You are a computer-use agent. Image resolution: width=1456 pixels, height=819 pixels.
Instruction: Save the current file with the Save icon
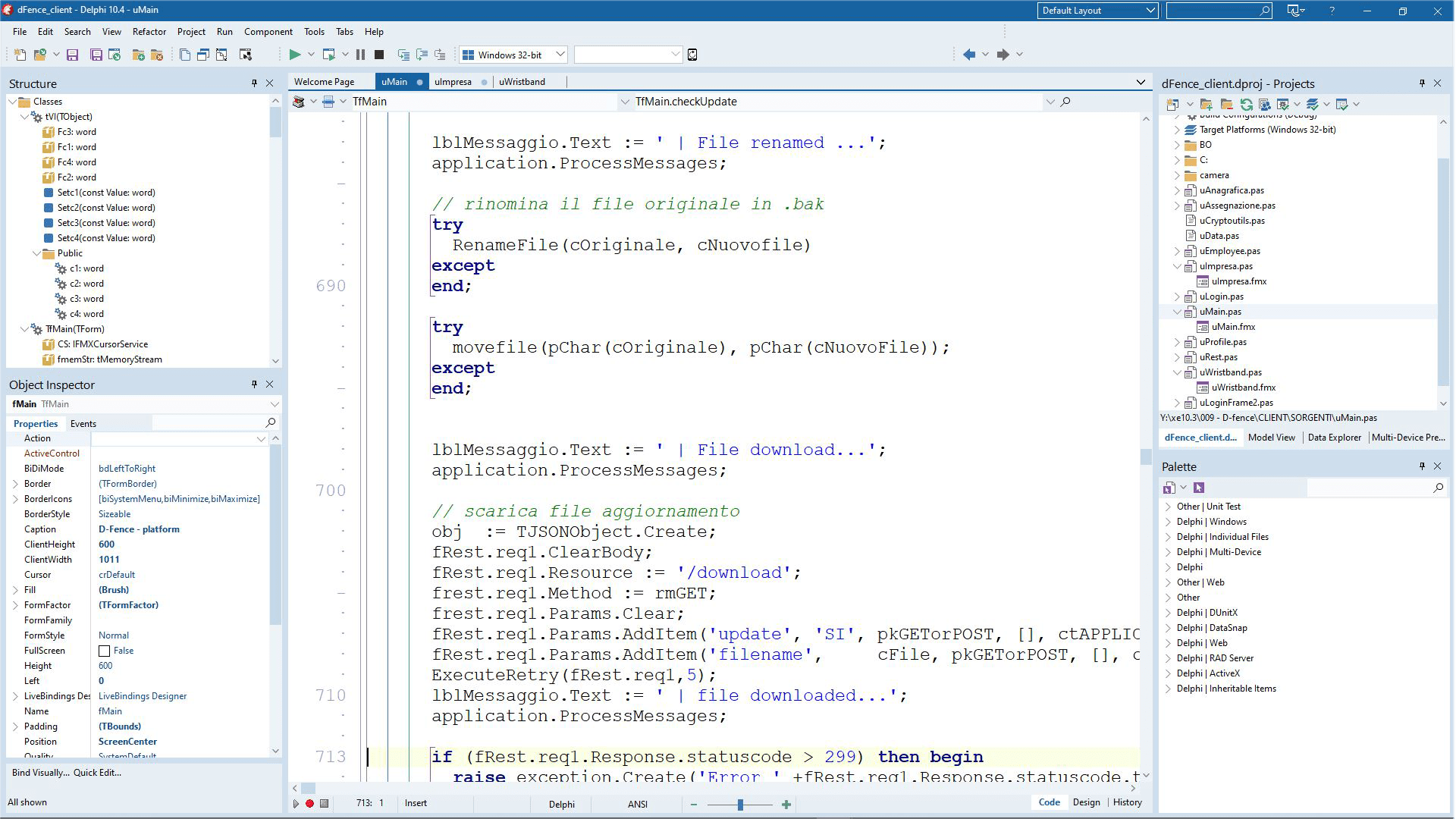tap(73, 55)
